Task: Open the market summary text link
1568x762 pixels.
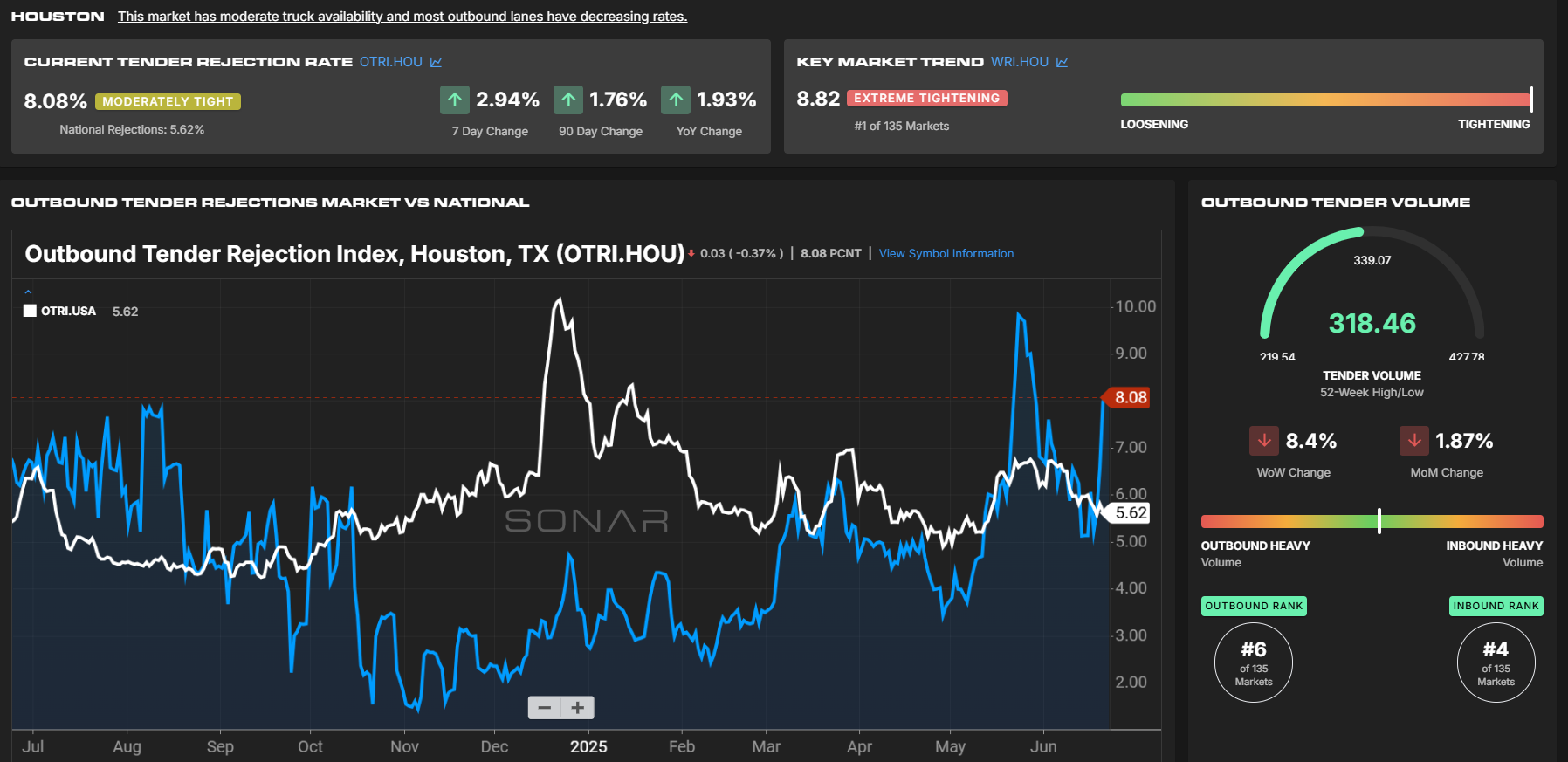Action: pyautogui.click(x=402, y=17)
